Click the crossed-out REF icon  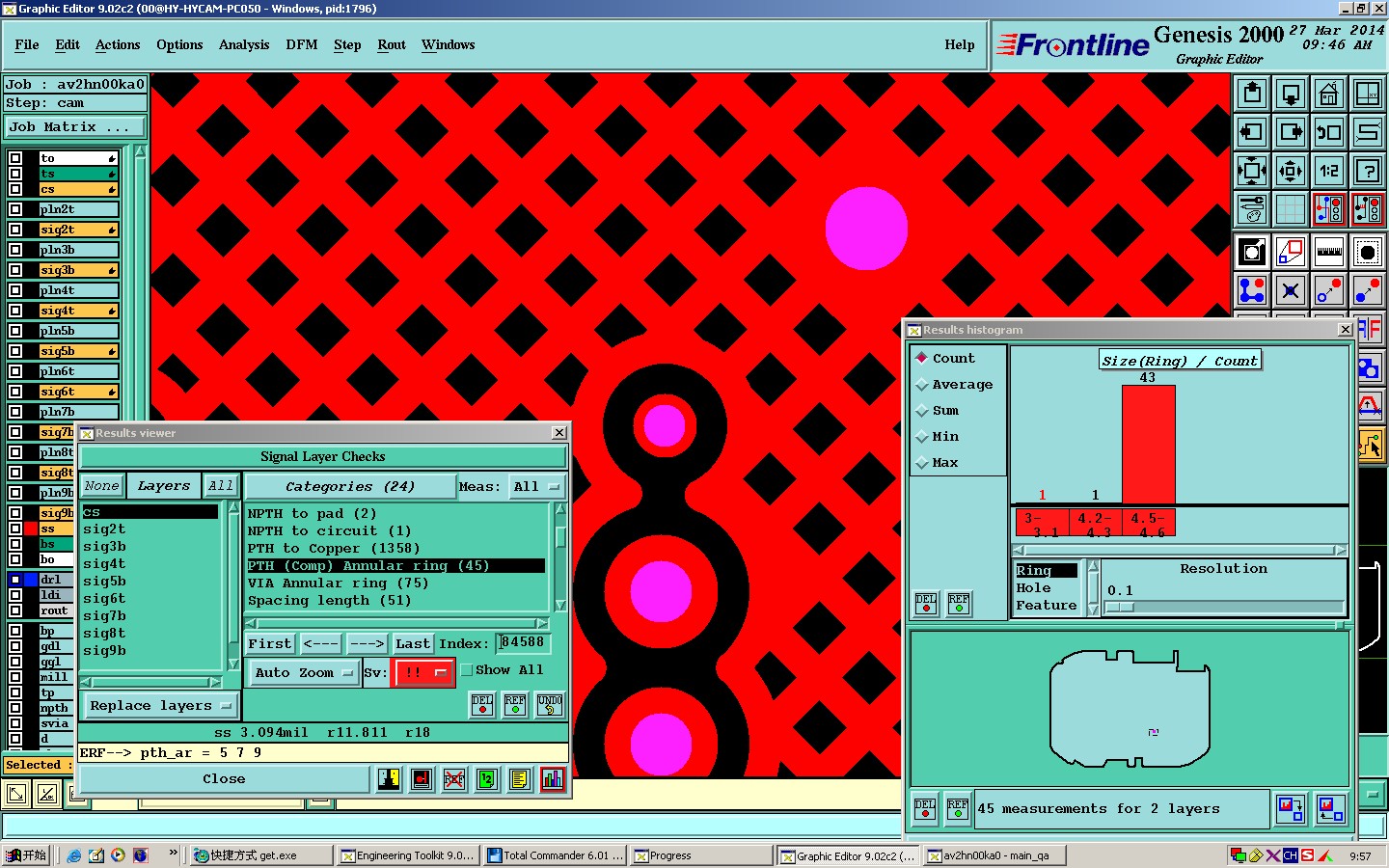[454, 779]
